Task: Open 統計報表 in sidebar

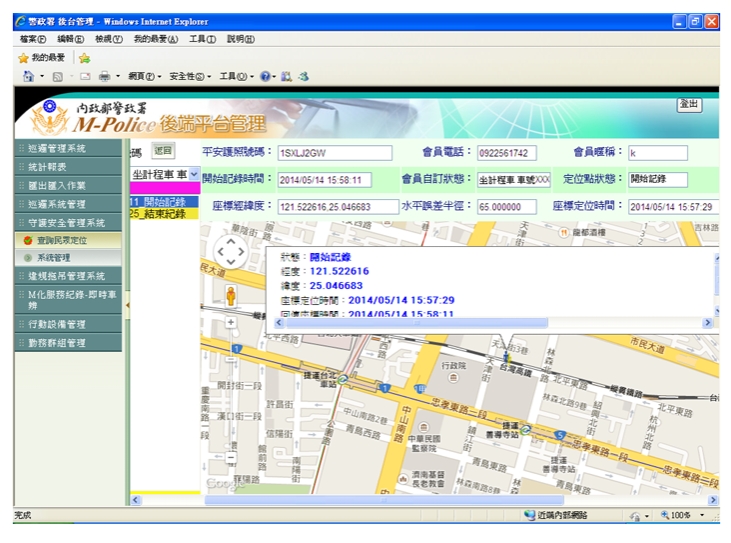Action: tap(68, 167)
